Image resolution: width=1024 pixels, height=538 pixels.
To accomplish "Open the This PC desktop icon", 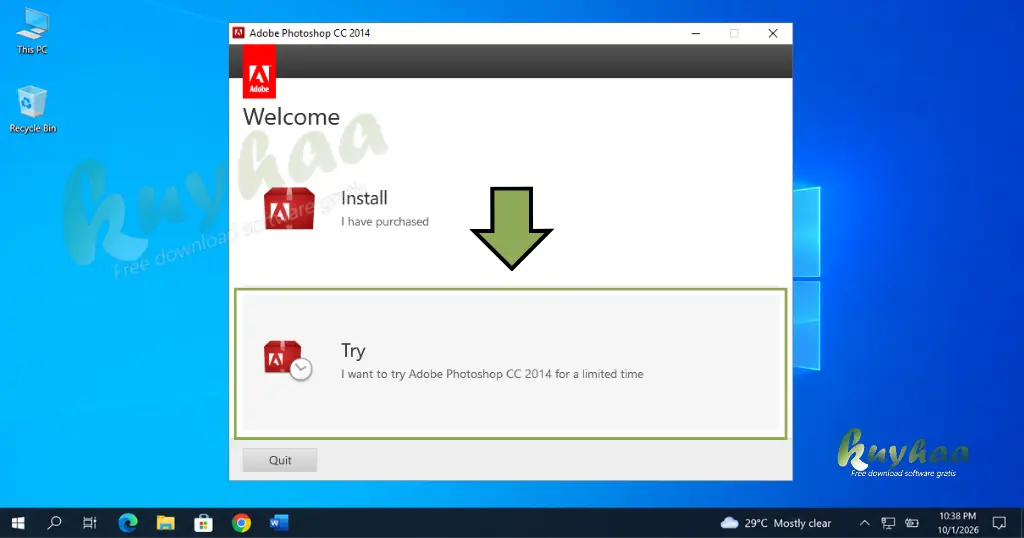I will point(32,31).
